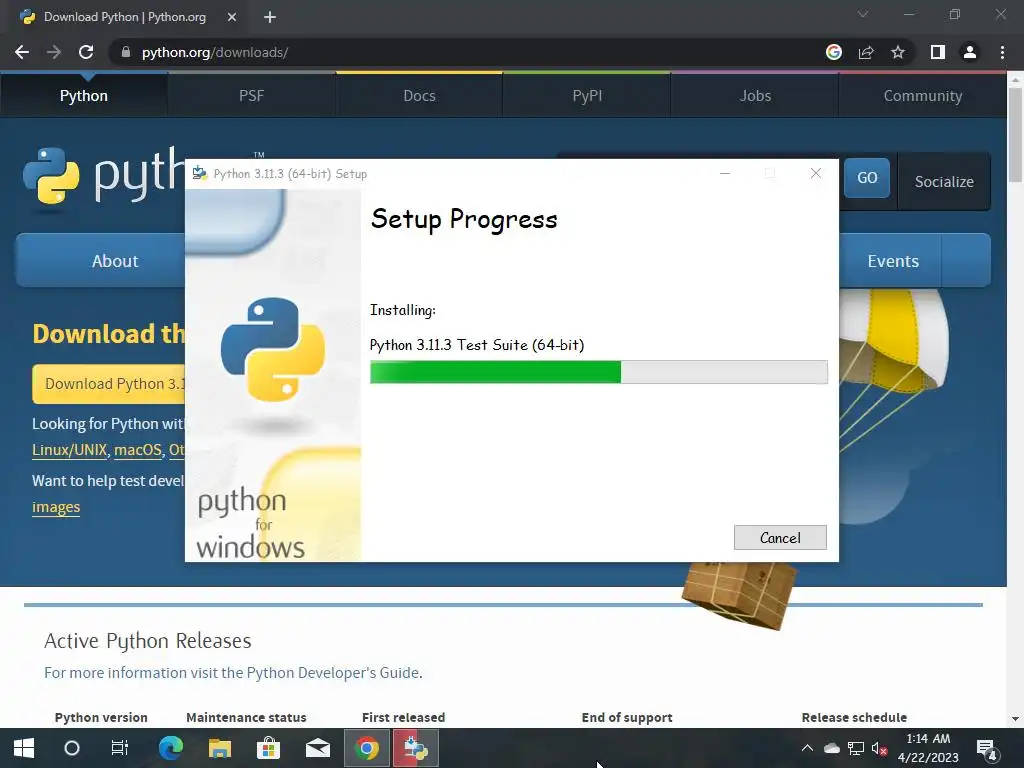Click the Release schedule column header

point(854,717)
